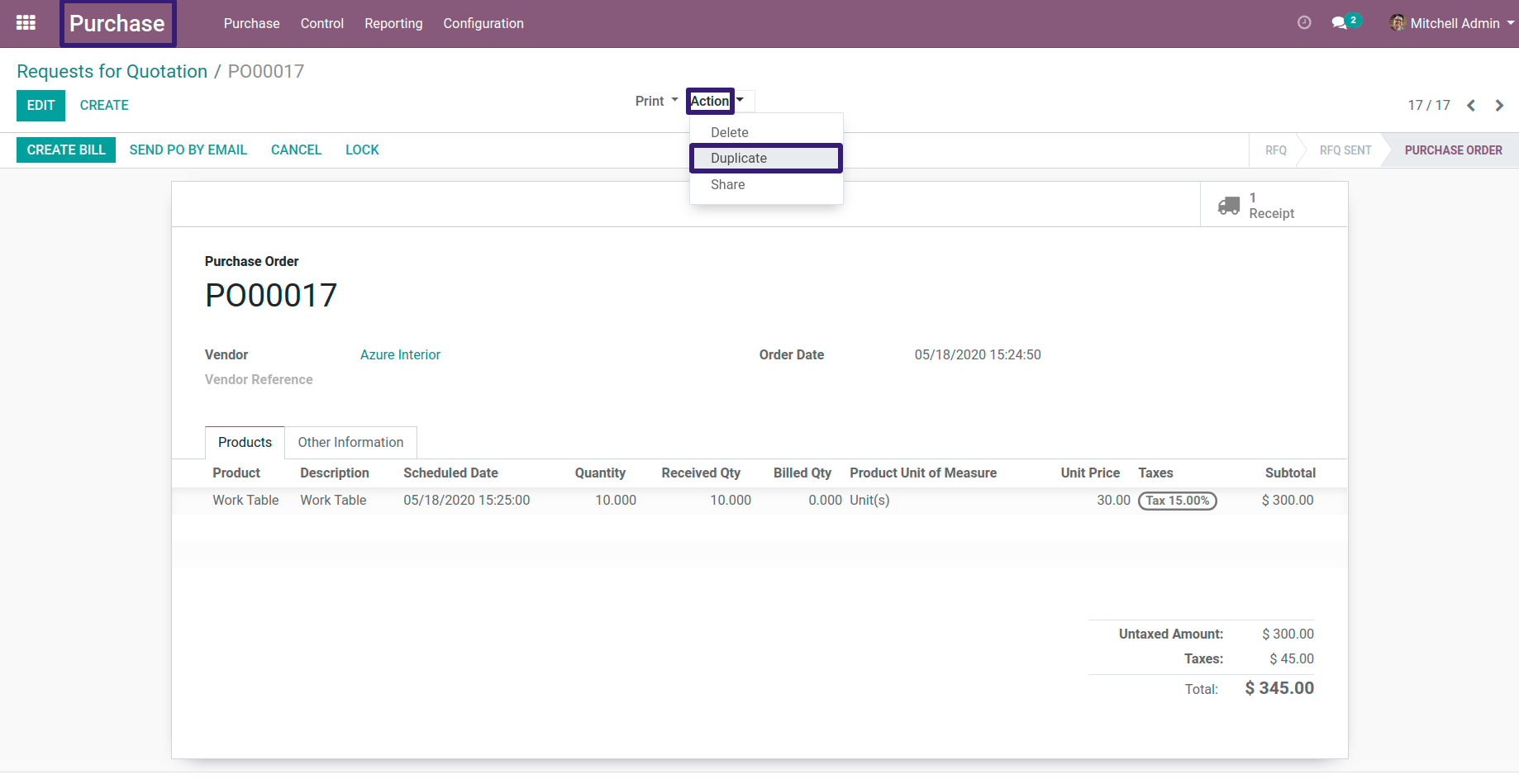Click unit price 30.00 cell

coord(1113,500)
